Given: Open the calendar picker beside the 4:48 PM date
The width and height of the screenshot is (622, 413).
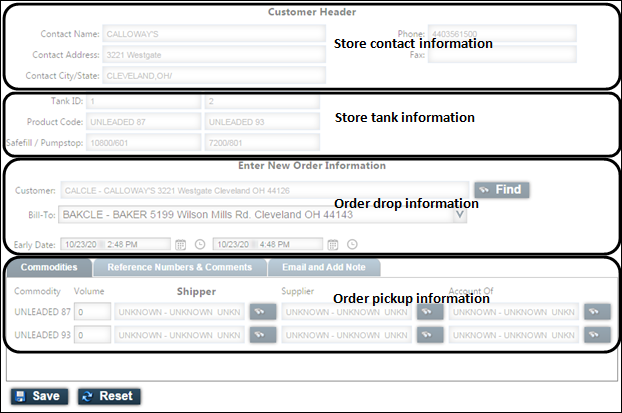Looking at the screenshot, I should pos(333,244).
